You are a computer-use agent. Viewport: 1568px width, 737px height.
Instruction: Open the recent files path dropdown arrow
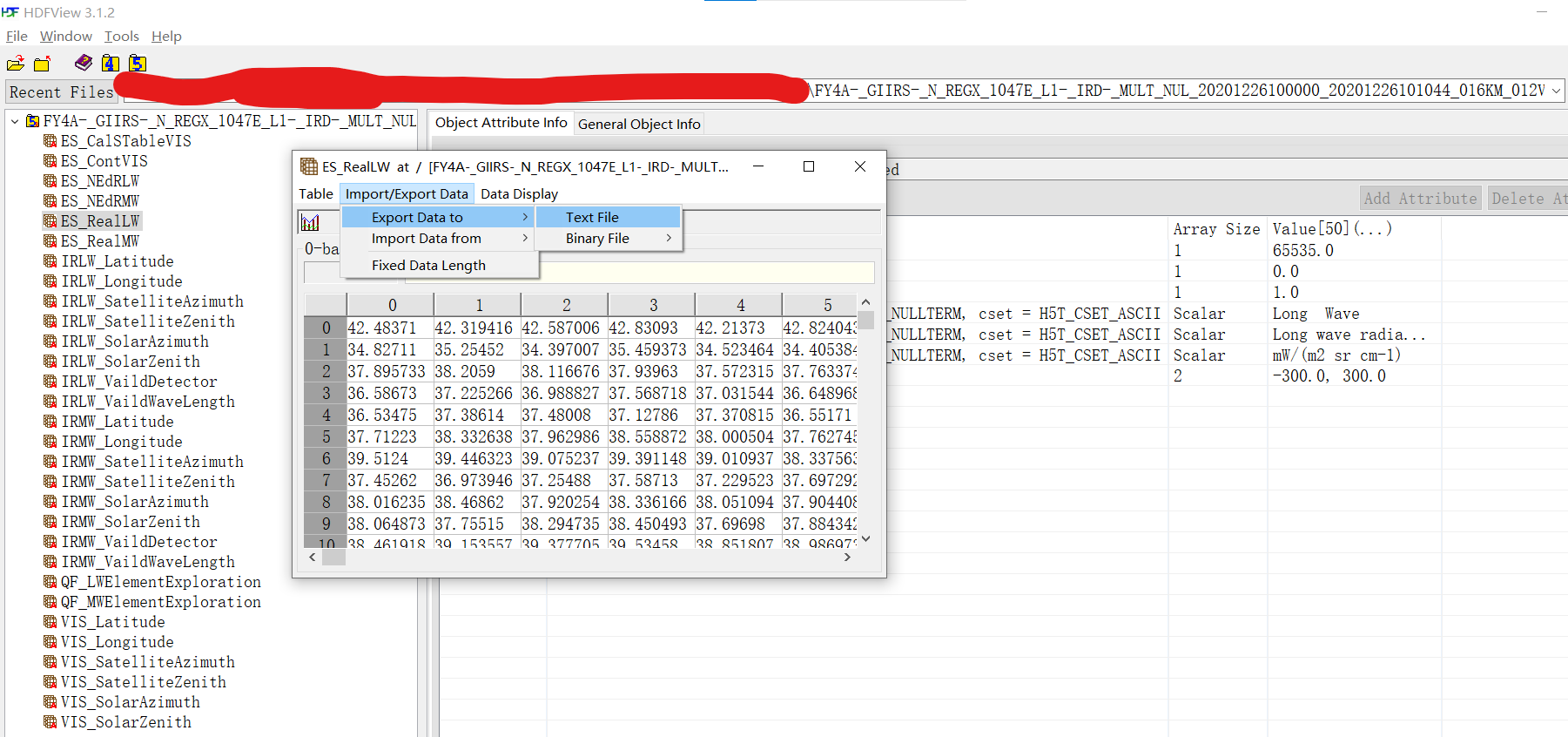point(1556,91)
